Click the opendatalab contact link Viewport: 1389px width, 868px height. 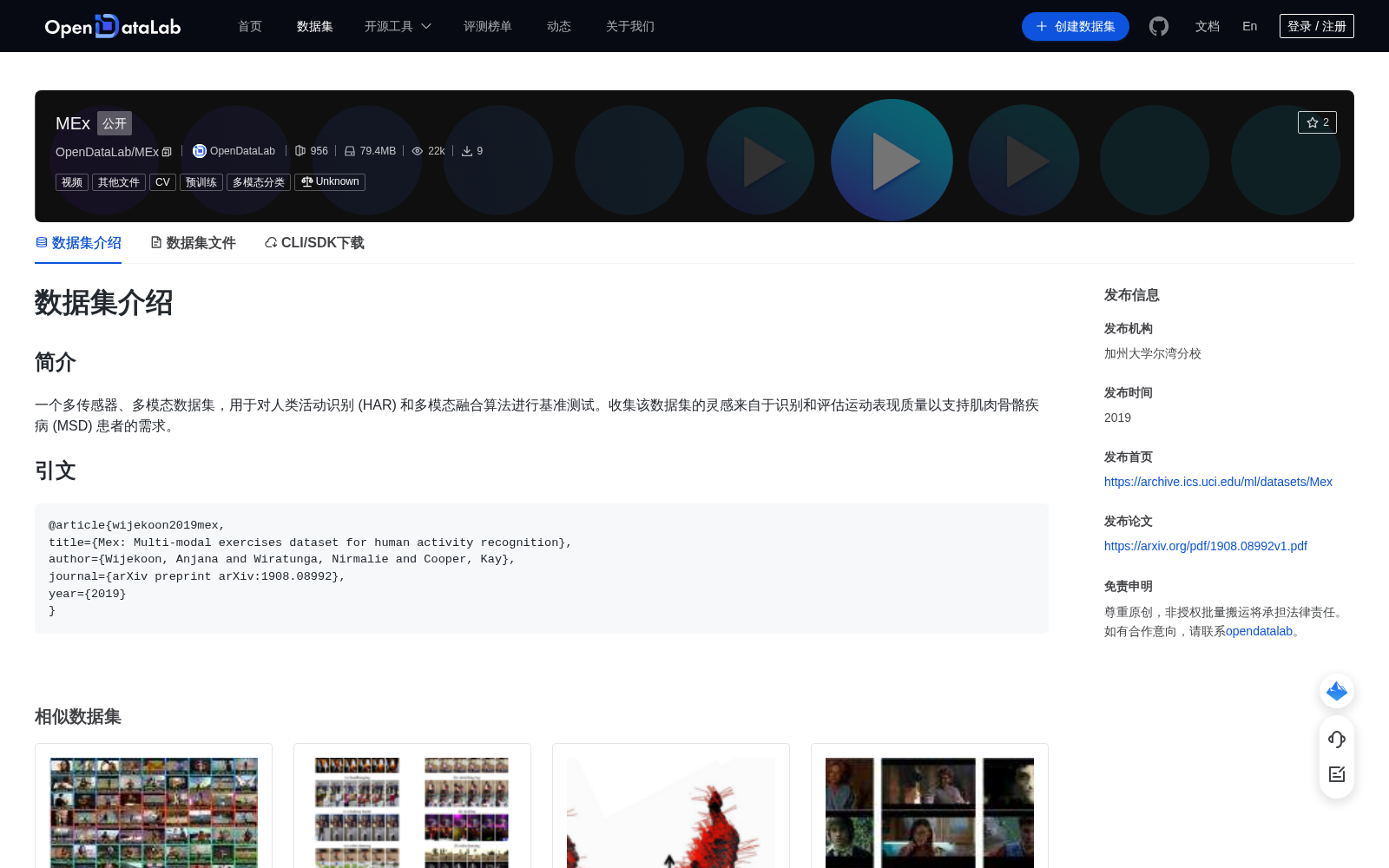(1259, 631)
